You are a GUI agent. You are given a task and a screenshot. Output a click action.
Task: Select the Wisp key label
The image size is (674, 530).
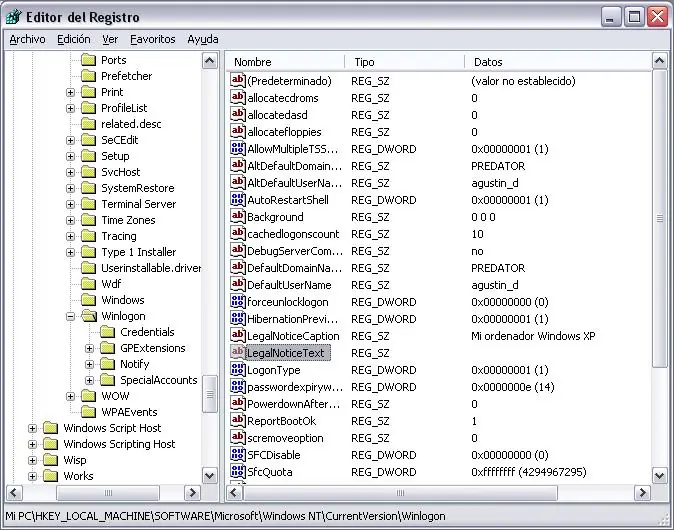click(x=75, y=460)
